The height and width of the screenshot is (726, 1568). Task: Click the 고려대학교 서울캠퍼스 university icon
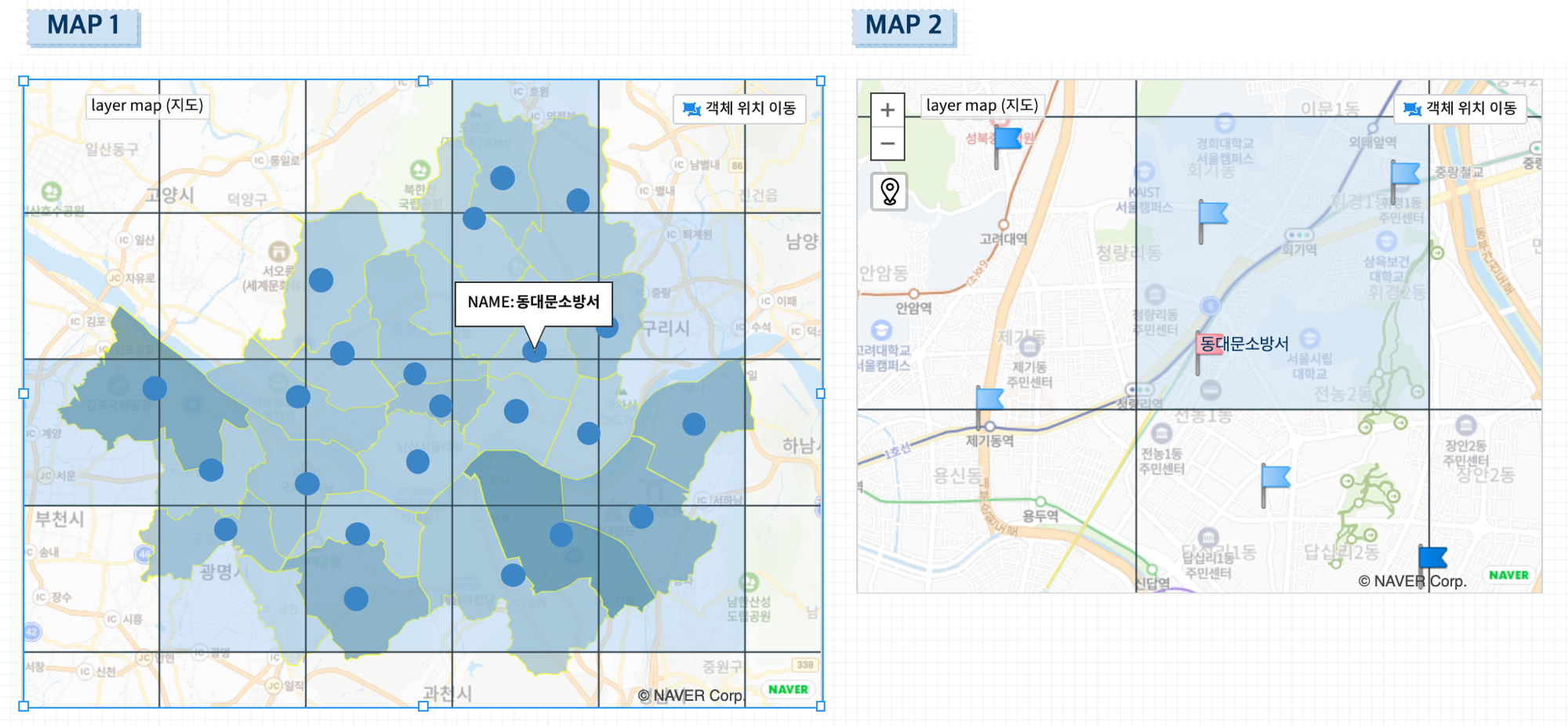881,329
